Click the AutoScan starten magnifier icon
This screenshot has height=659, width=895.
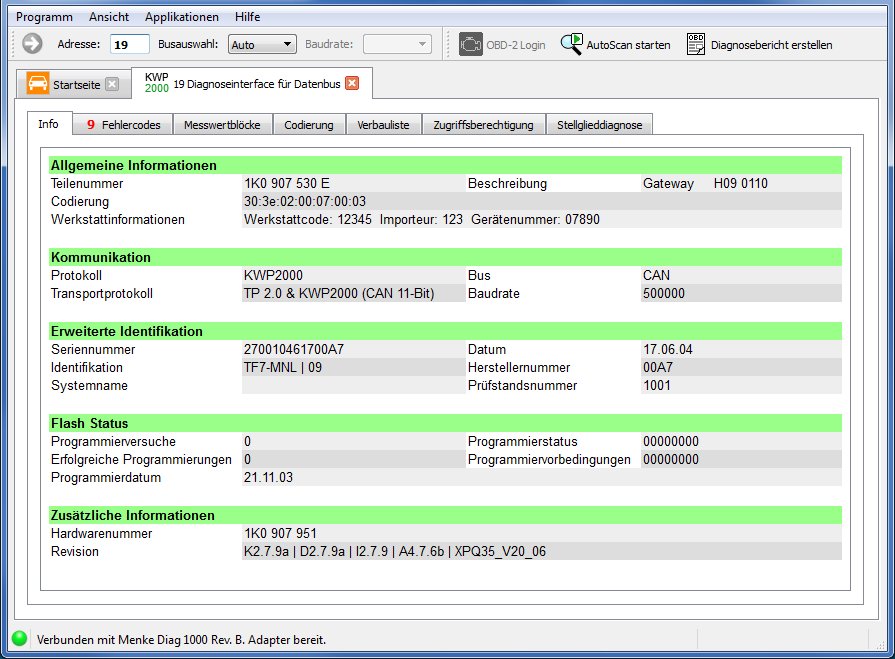pyautogui.click(x=571, y=44)
